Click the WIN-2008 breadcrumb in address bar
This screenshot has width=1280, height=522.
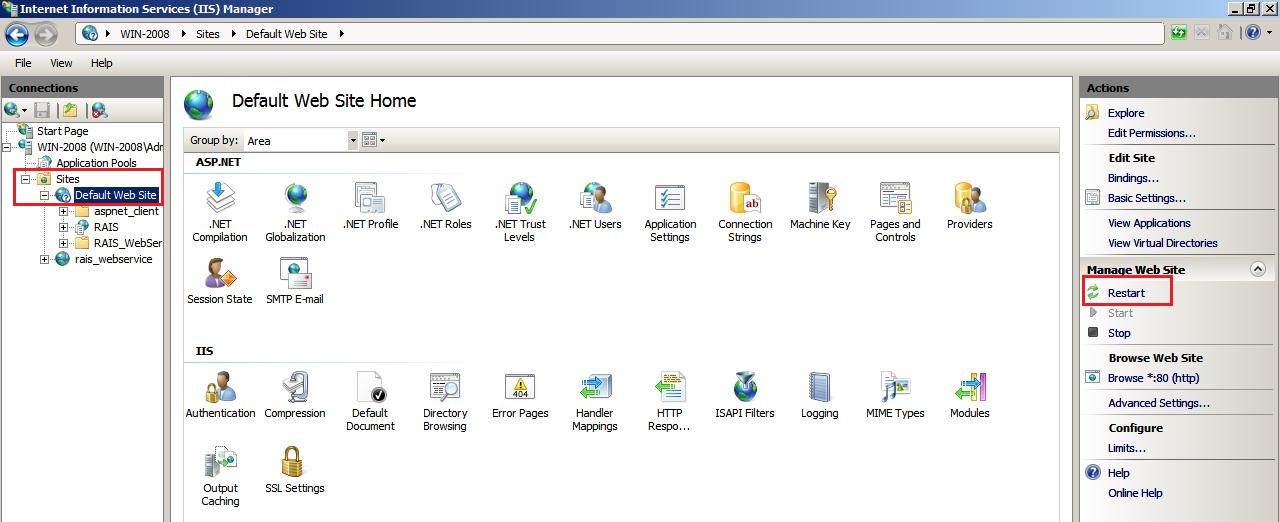tap(146, 34)
